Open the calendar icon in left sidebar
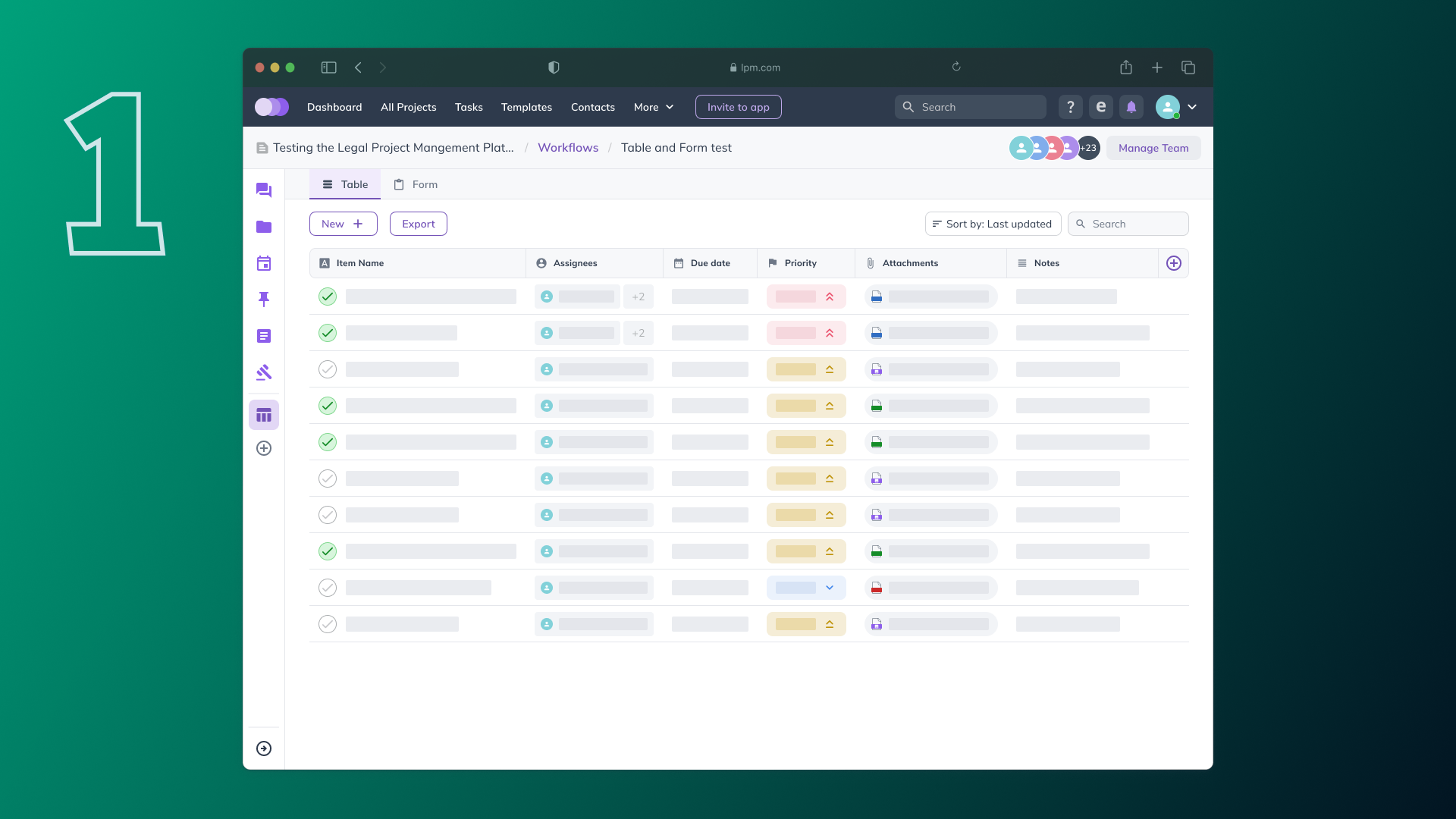Viewport: 1456px width, 819px height. click(264, 263)
